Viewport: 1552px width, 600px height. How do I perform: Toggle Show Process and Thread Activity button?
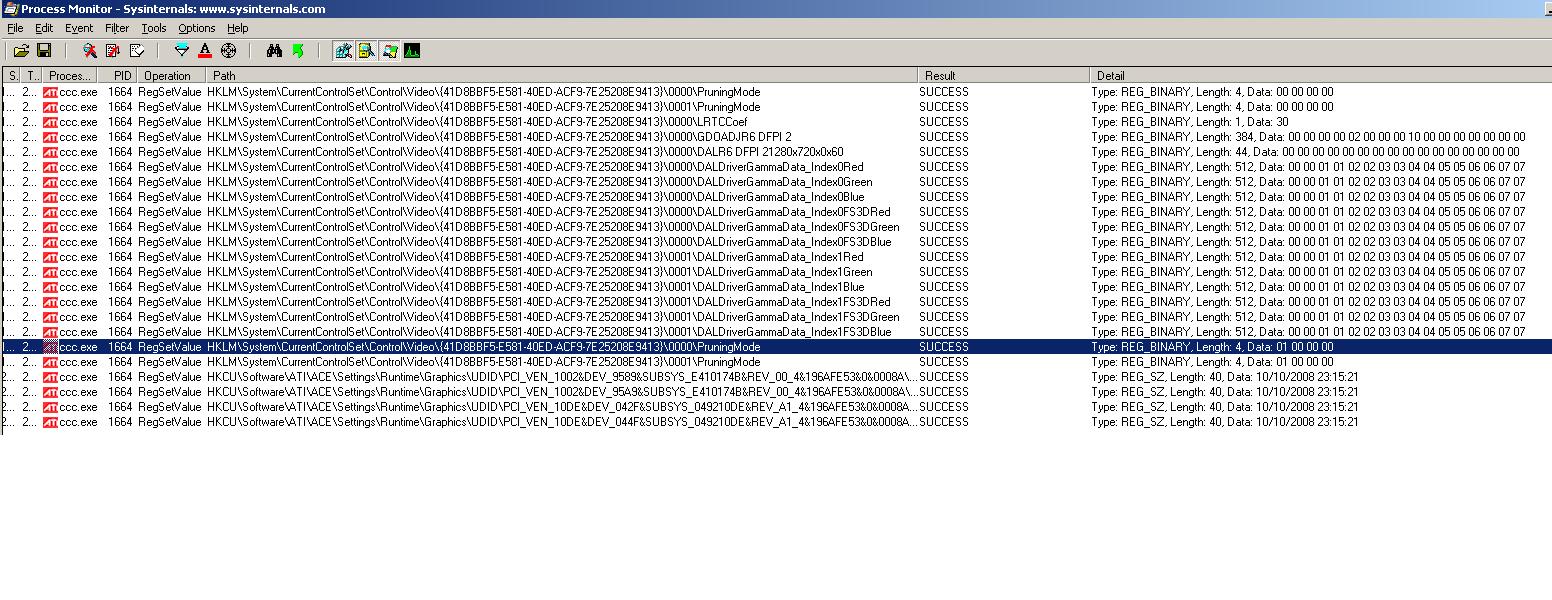click(x=389, y=50)
